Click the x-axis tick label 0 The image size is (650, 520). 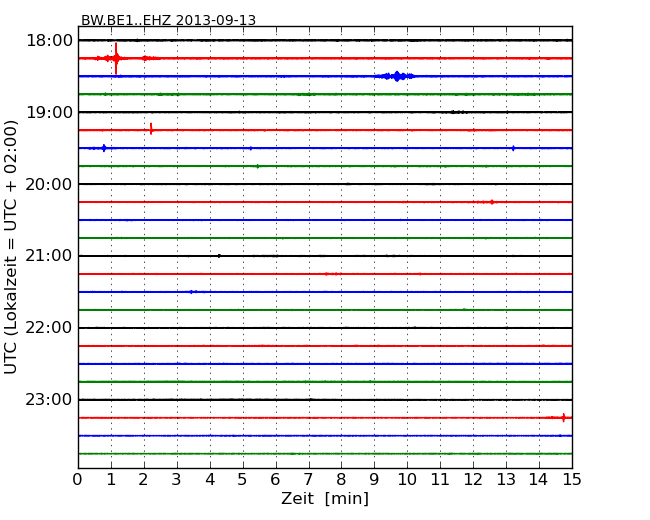click(78, 479)
